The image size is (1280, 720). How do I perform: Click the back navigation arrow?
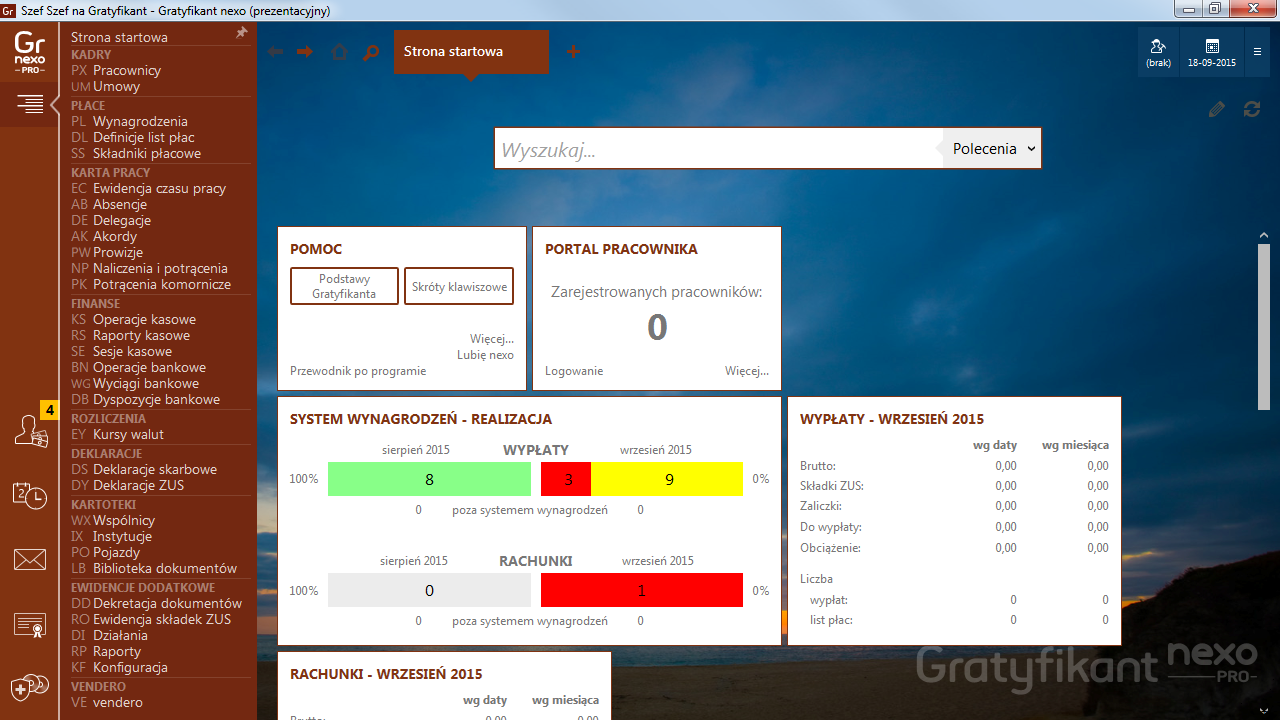click(275, 51)
